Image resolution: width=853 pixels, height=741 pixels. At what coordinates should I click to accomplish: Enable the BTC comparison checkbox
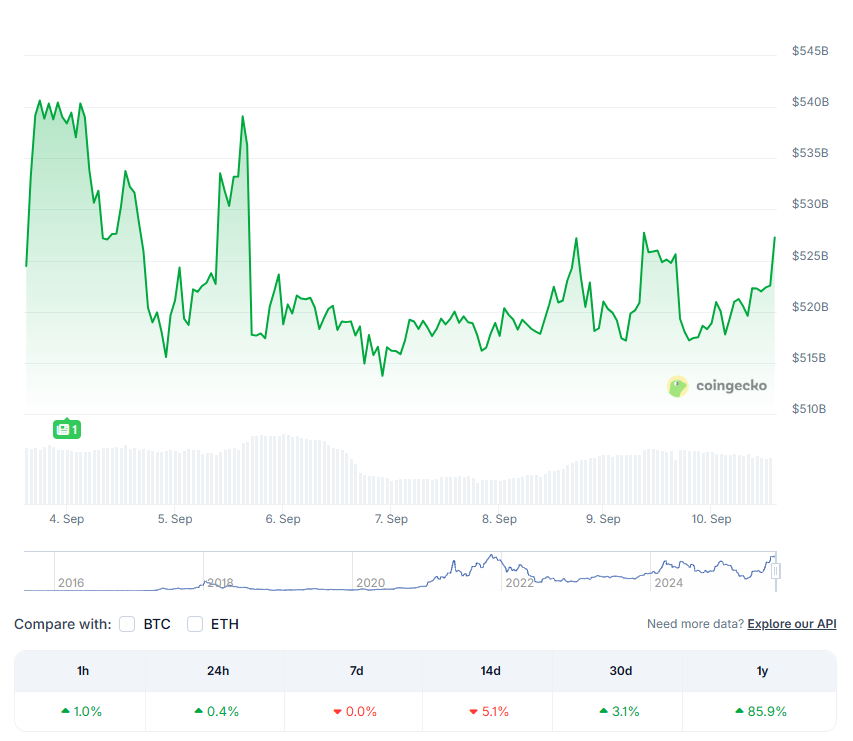click(127, 624)
